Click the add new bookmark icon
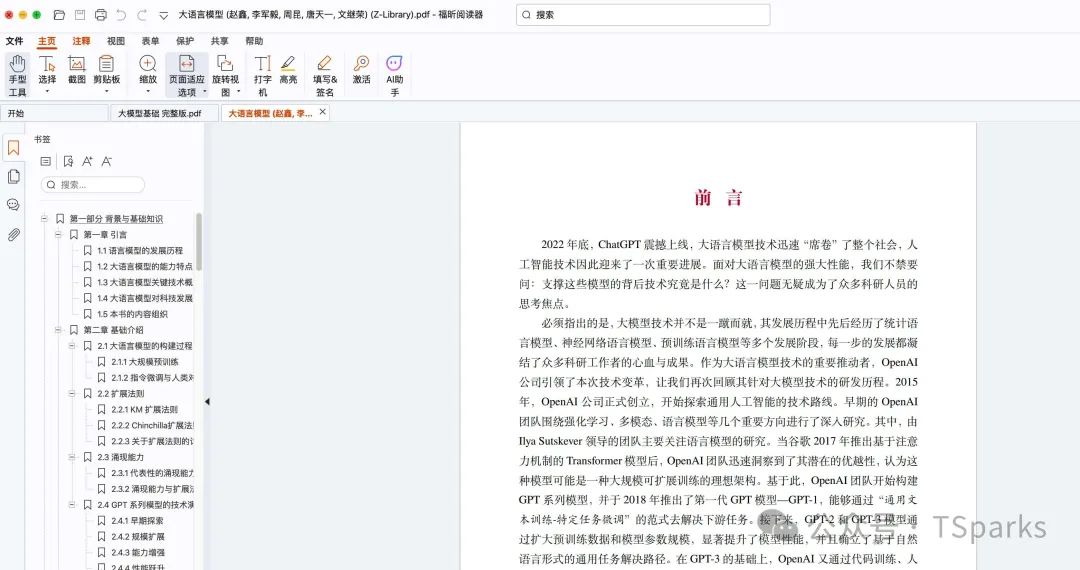Screen dimensions: 1080x570 [68, 162]
